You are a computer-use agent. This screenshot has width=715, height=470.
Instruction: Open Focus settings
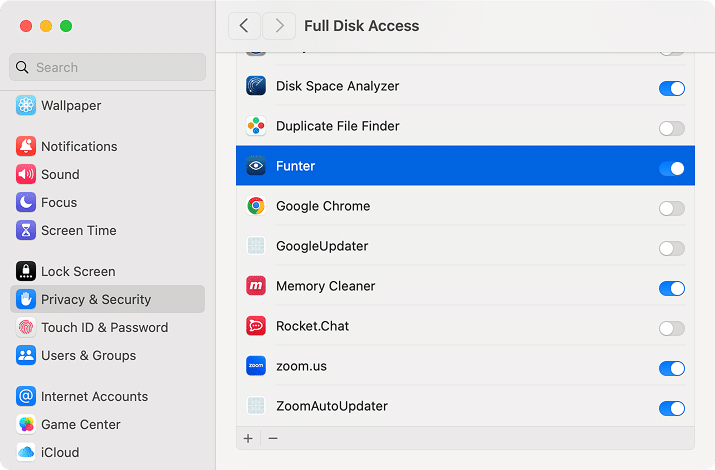tap(108, 202)
